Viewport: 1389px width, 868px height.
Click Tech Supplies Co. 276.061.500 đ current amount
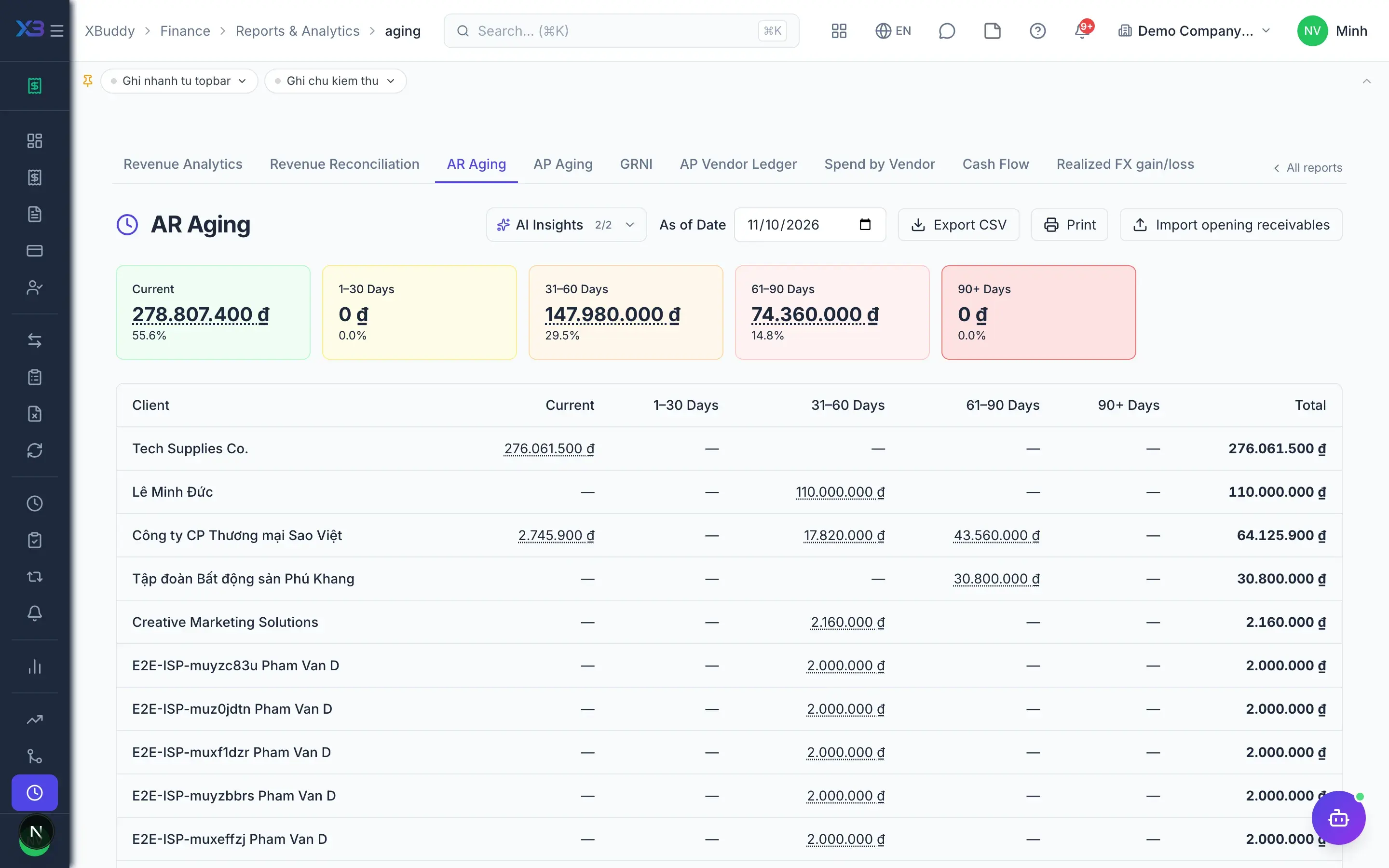click(549, 448)
